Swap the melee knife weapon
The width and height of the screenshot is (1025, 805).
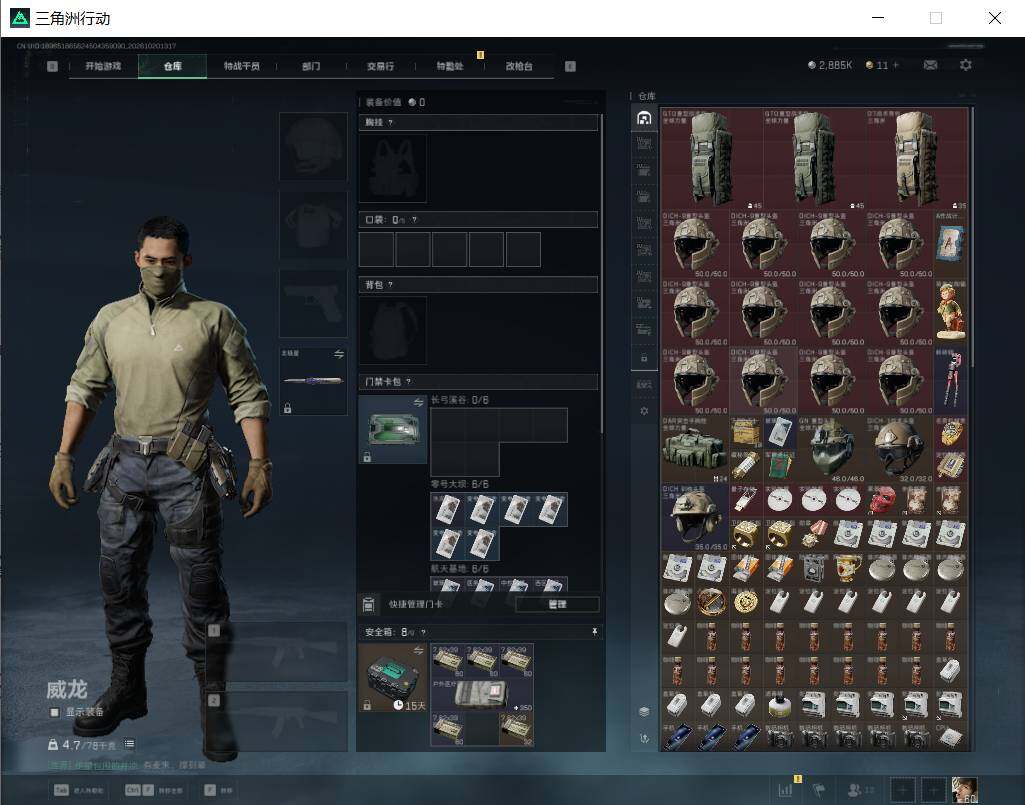[x=339, y=354]
